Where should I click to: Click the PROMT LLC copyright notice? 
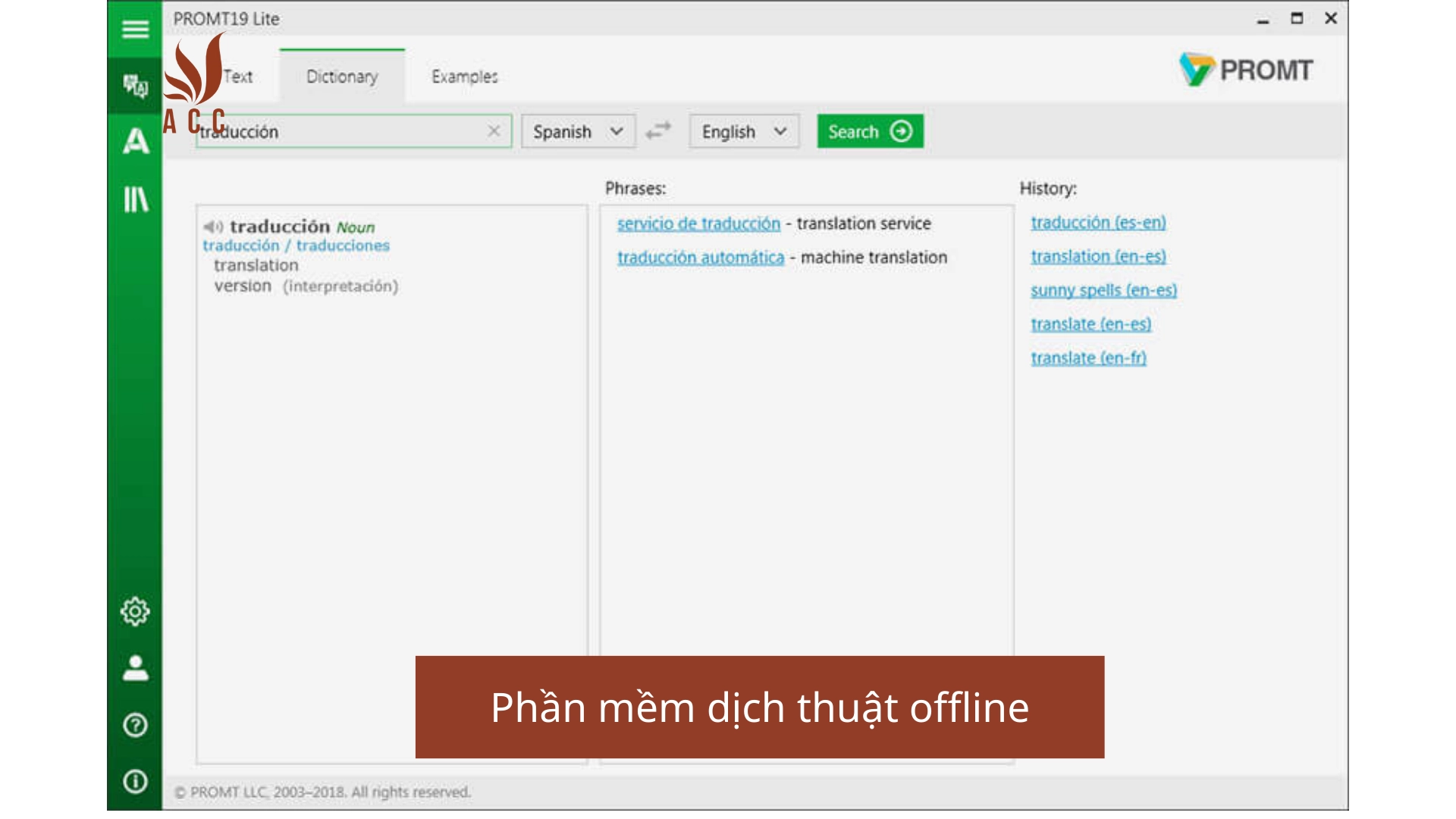point(323,792)
